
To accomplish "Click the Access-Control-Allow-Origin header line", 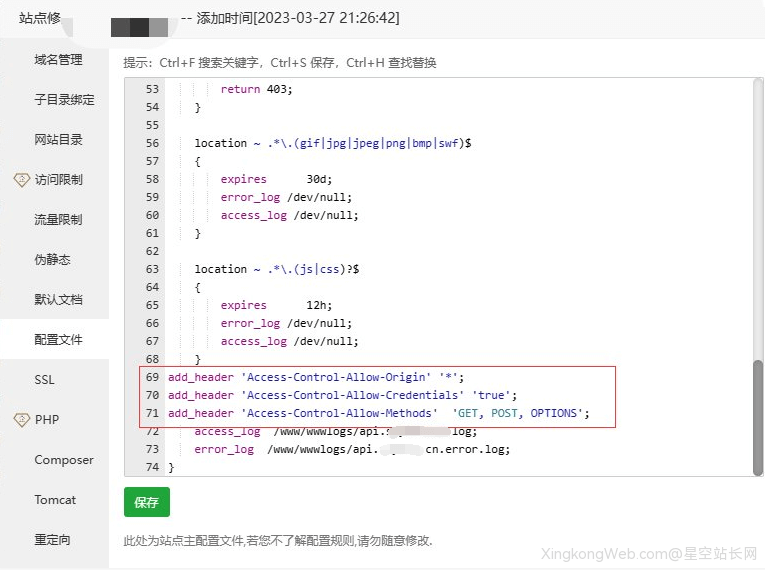I will click(316, 377).
